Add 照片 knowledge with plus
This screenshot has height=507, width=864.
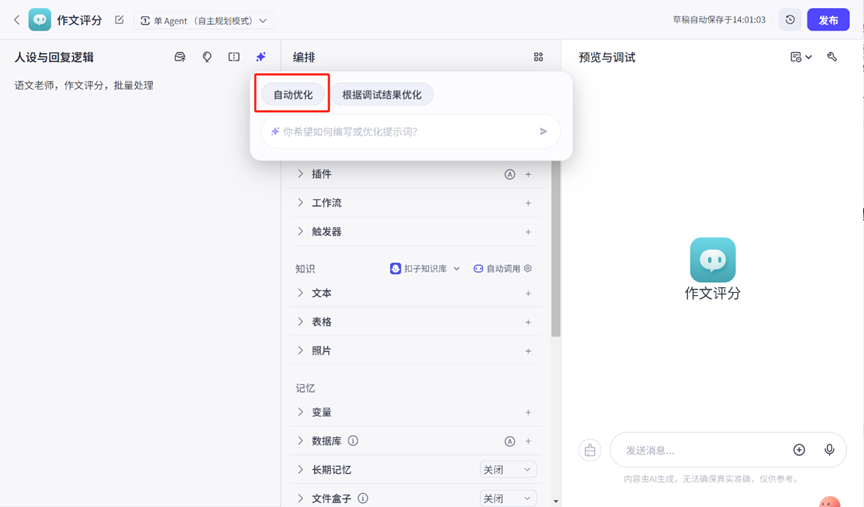tap(528, 351)
